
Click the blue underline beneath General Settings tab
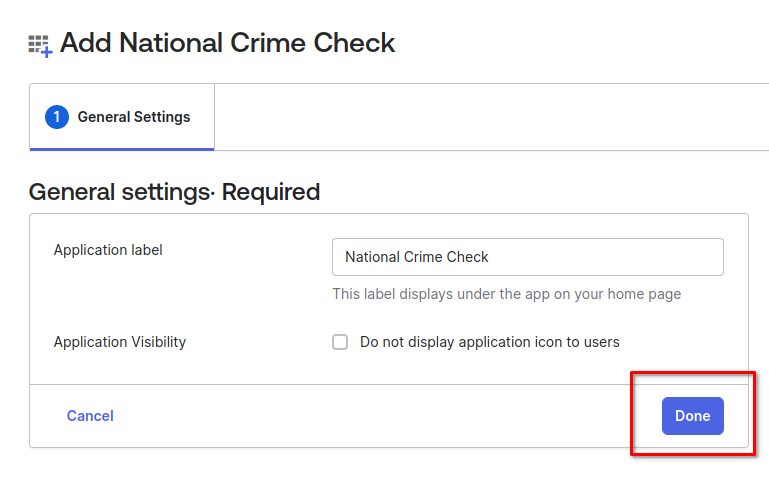pyautogui.click(x=122, y=149)
